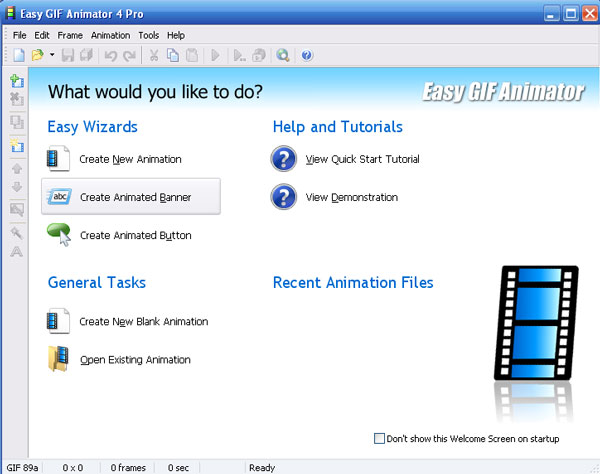Click the Edit image sidebar icon
Image resolution: width=600 pixels, height=474 pixels.
tap(17, 210)
